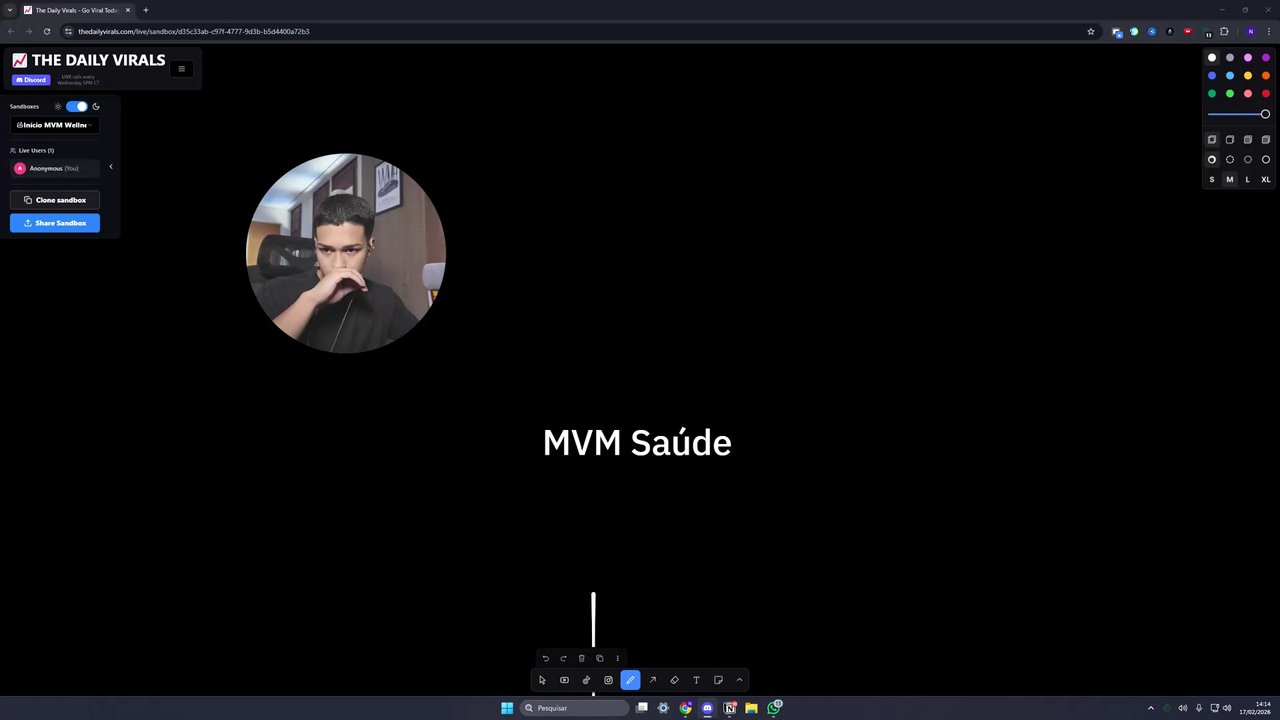This screenshot has width=1280, height=720.
Task: Pick the grey color swatch
Action: pyautogui.click(x=1230, y=58)
